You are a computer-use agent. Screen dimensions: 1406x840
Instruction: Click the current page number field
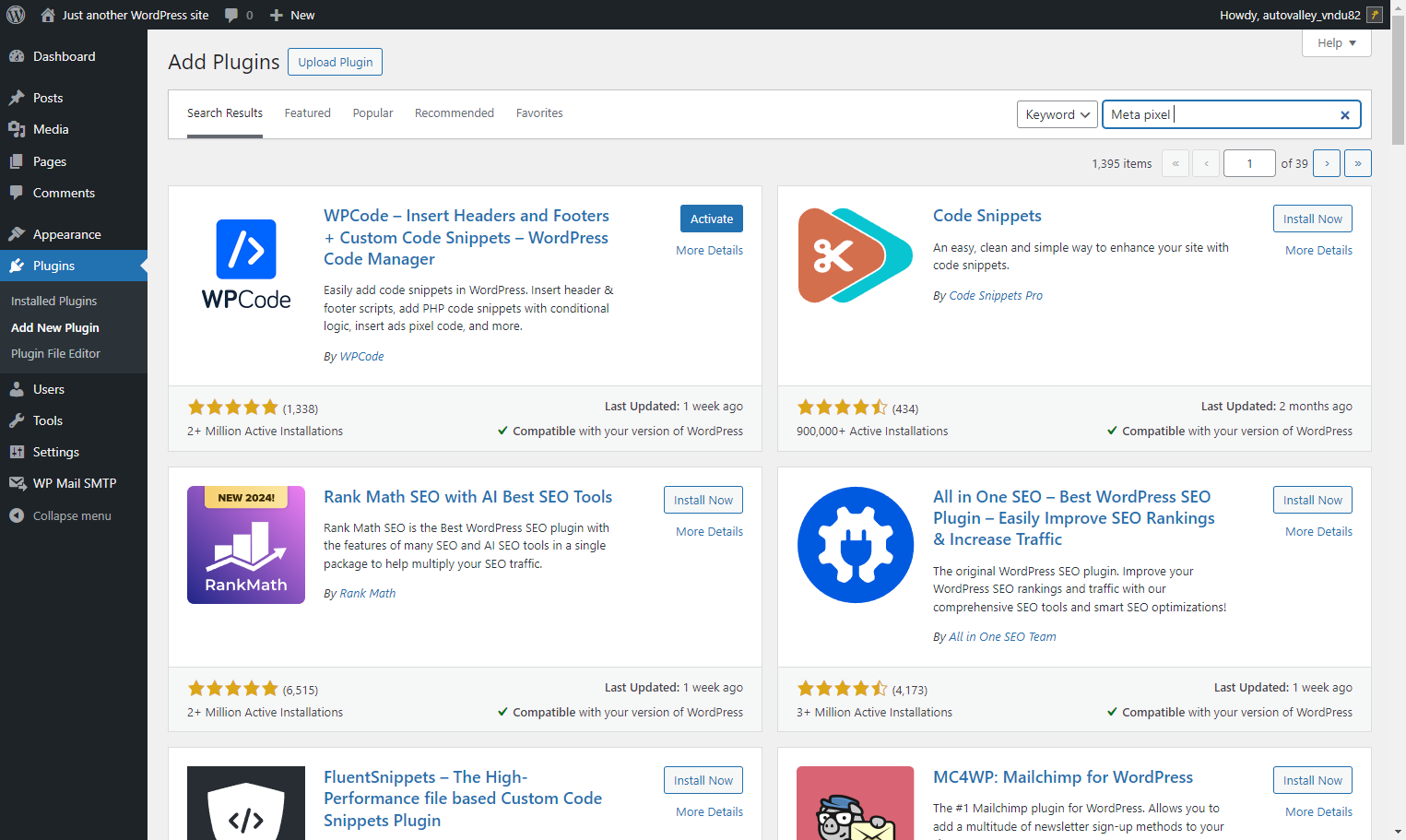(1249, 163)
